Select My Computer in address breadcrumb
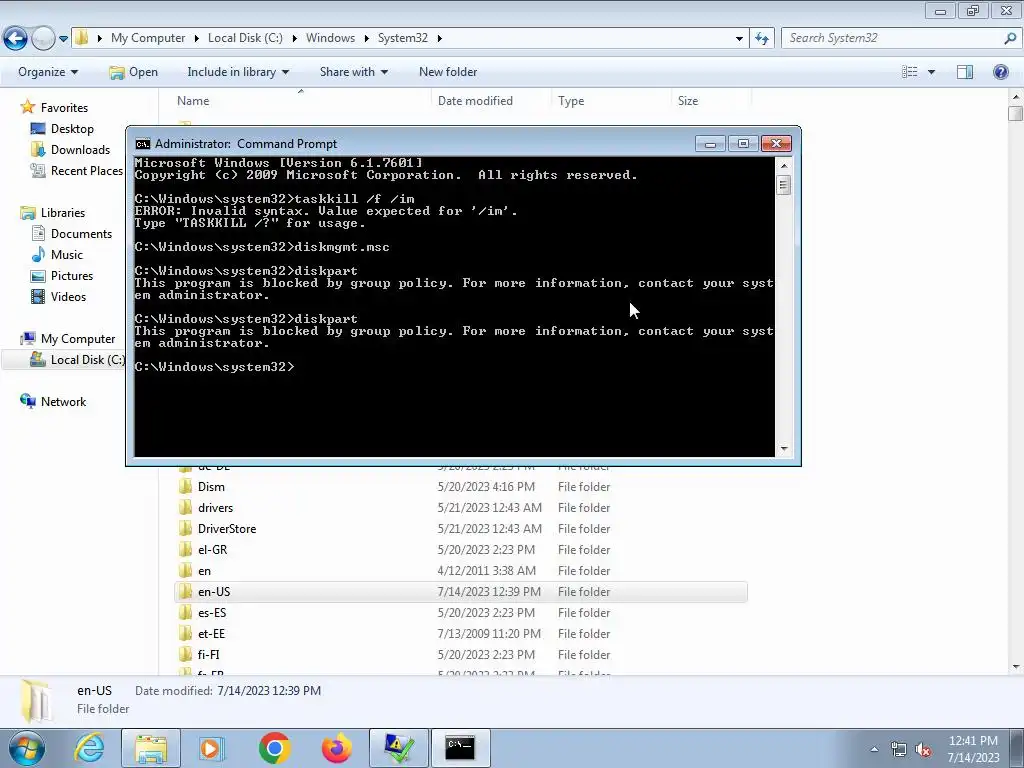This screenshot has height=768, width=1024. 148,38
